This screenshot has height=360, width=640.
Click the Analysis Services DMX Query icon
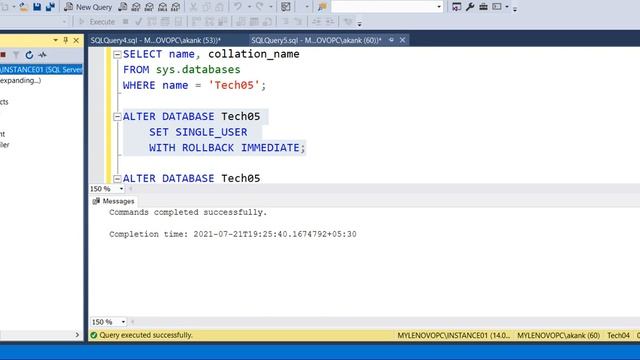pos(149,7)
